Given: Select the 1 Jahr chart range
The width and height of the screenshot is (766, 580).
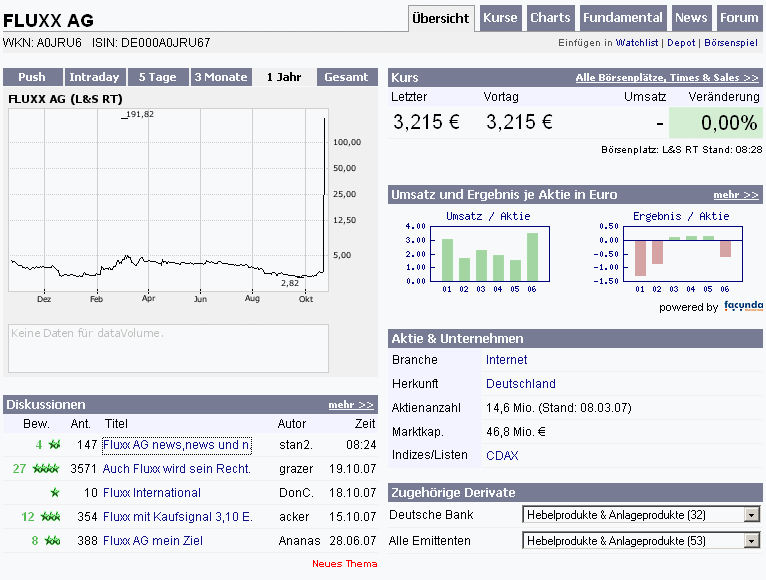Looking at the screenshot, I should click(284, 77).
